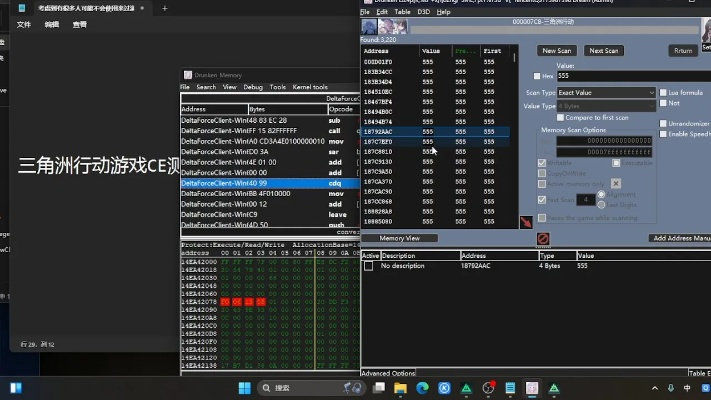
Task: Open the Debug menu in Memory Viewer
Action: point(253,87)
